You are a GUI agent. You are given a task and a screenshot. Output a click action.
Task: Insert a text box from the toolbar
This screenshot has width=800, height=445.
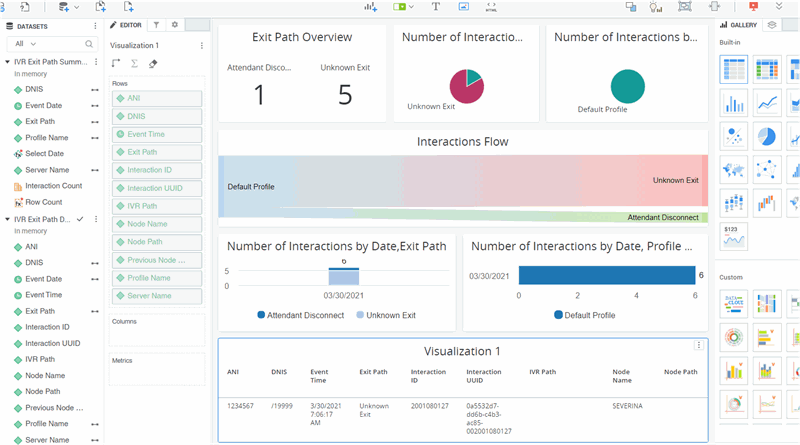pyautogui.click(x=436, y=7)
